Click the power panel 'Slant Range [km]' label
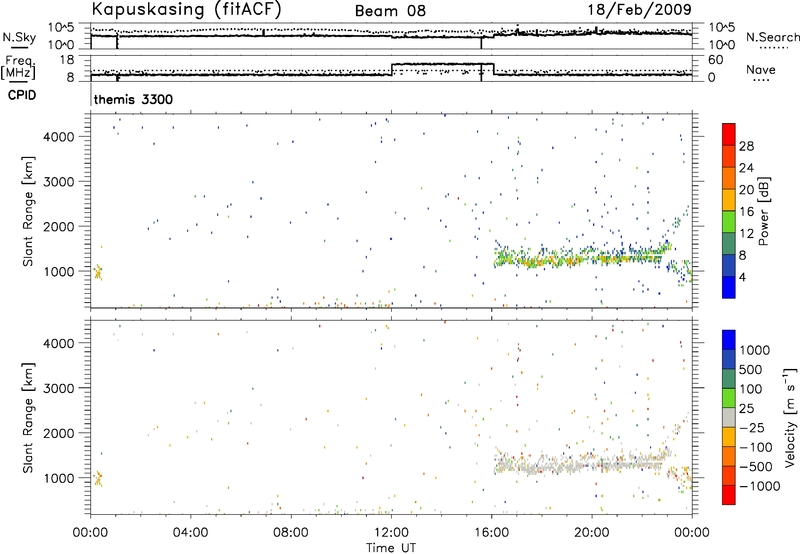This screenshot has height=554, width=800. 28,211
